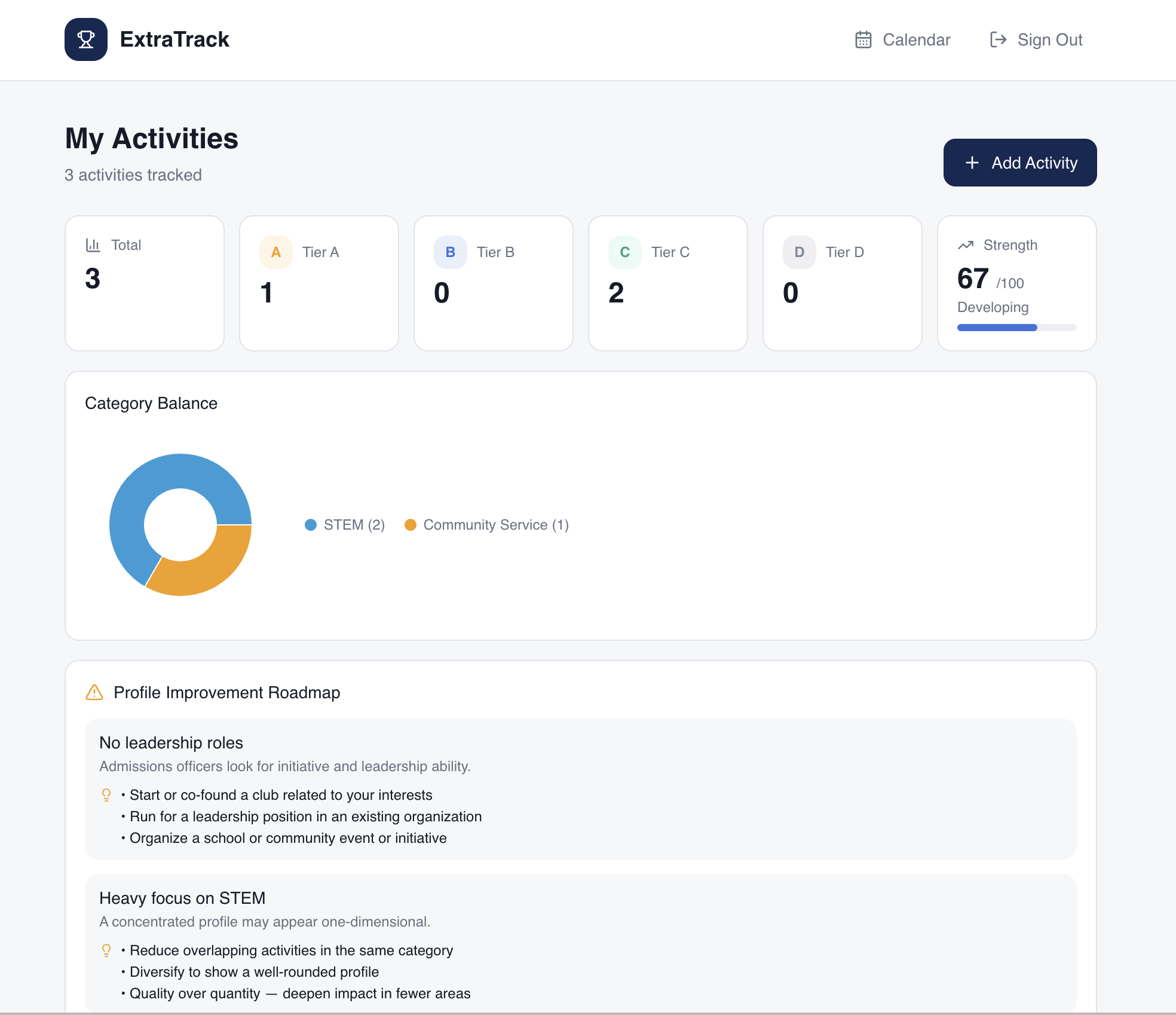Click the bar chart icon on Total card
Viewport: 1176px width, 1015px height.
pyautogui.click(x=93, y=244)
